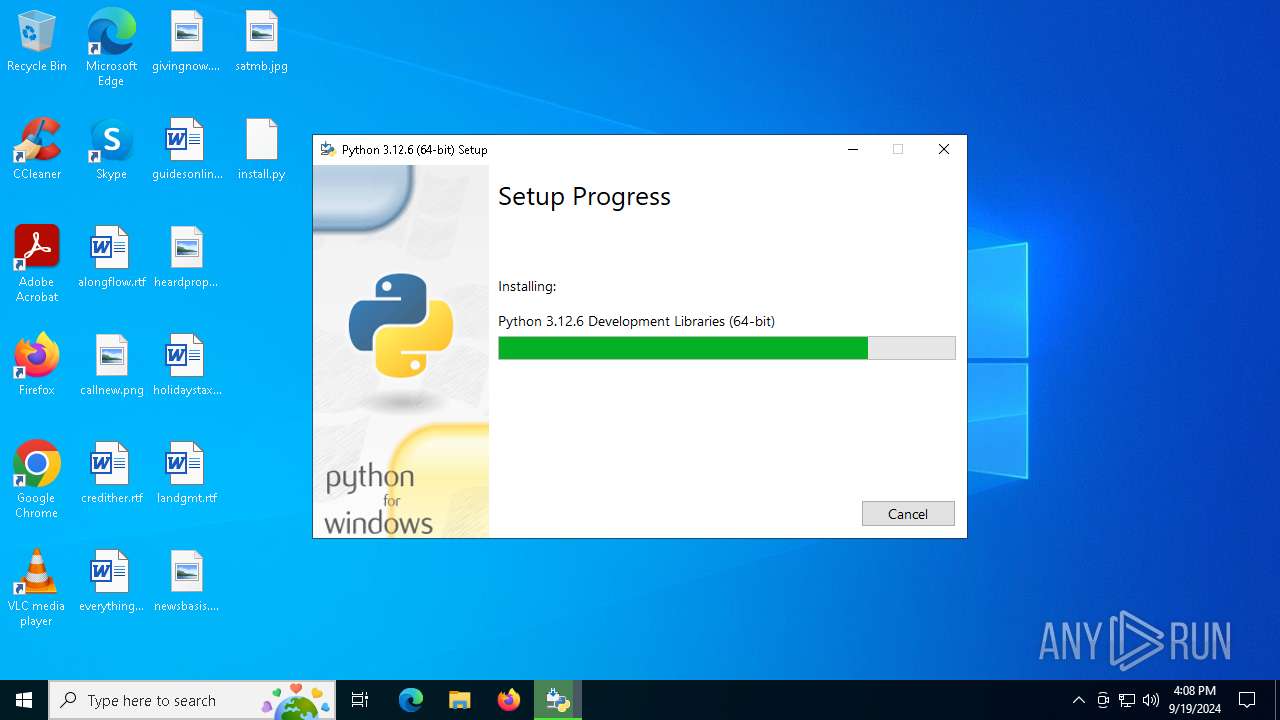Click the Python Setup title bar icon
This screenshot has width=1280, height=720.
click(327, 149)
